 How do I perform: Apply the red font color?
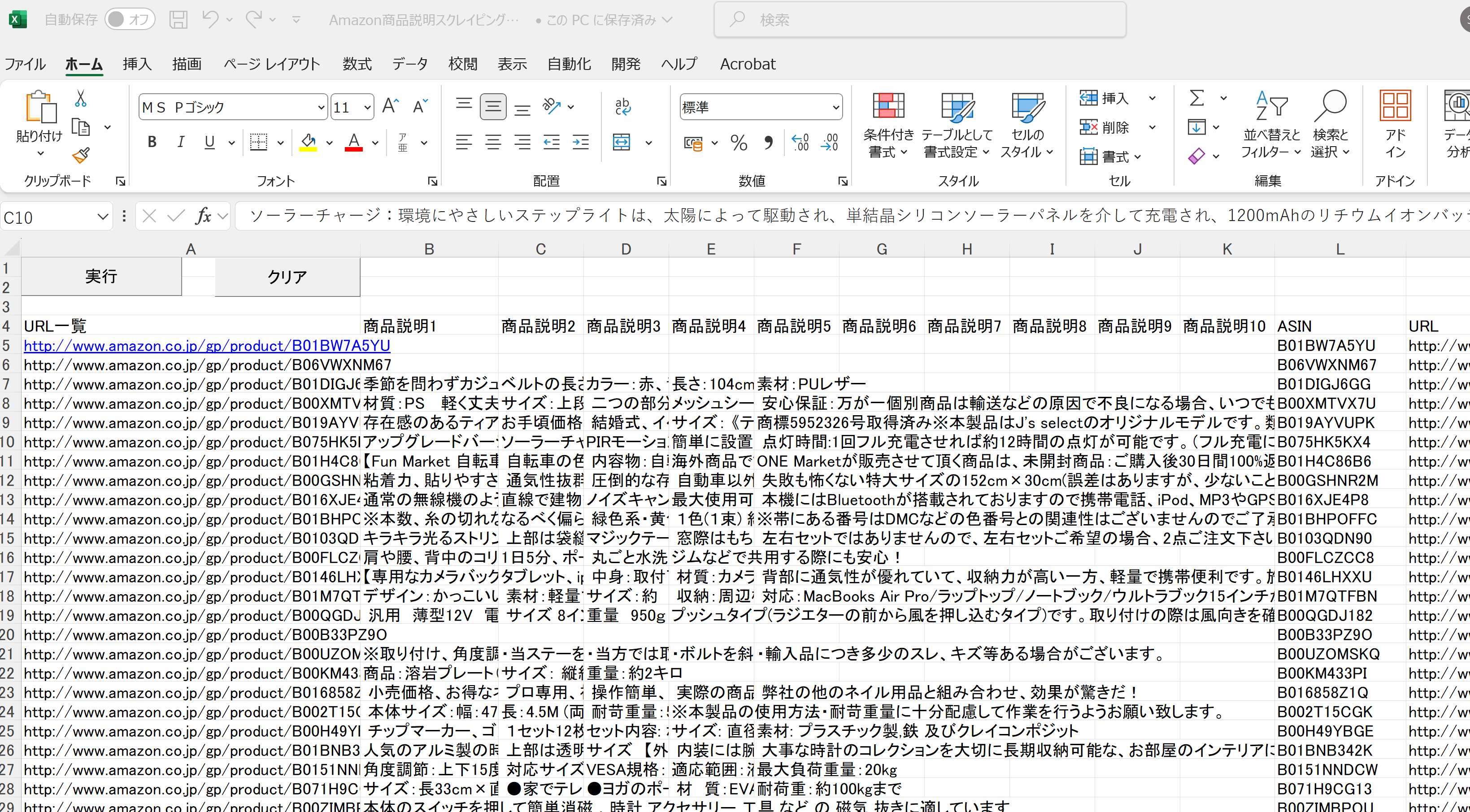(x=354, y=142)
